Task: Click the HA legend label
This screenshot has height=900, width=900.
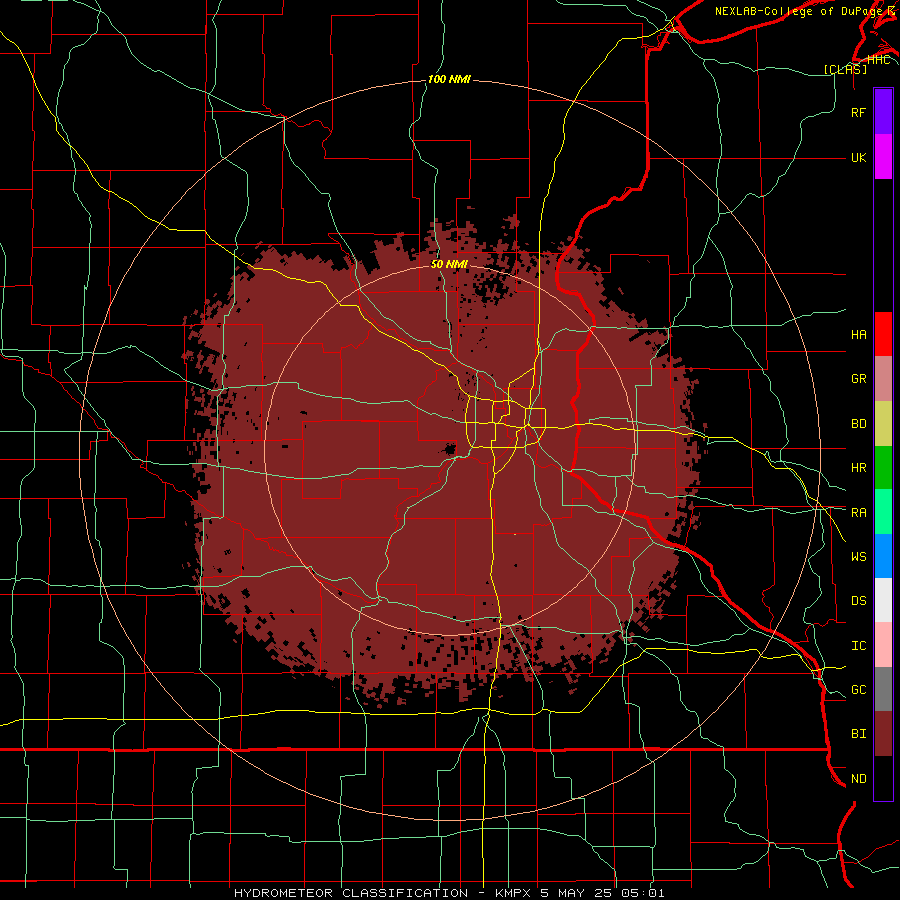Action: (859, 334)
